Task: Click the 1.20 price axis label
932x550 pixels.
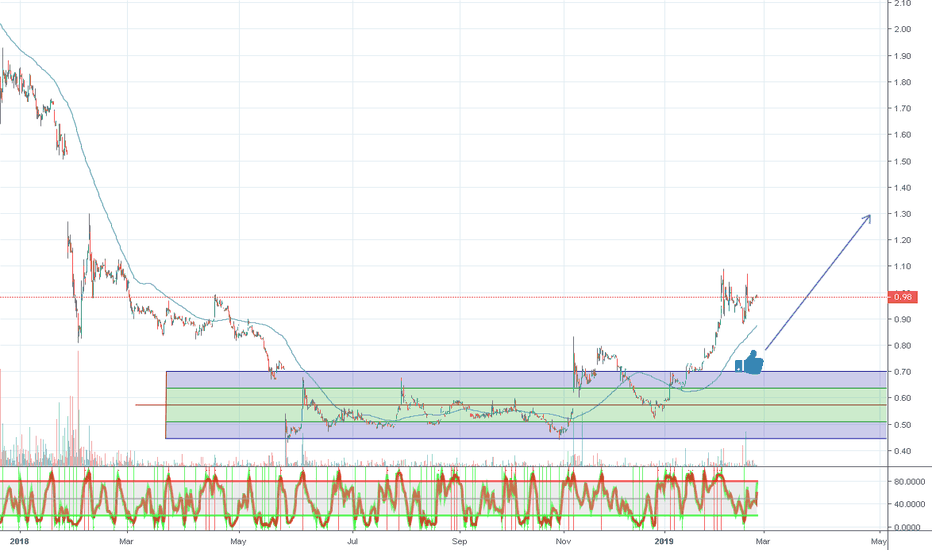Action: pos(902,240)
